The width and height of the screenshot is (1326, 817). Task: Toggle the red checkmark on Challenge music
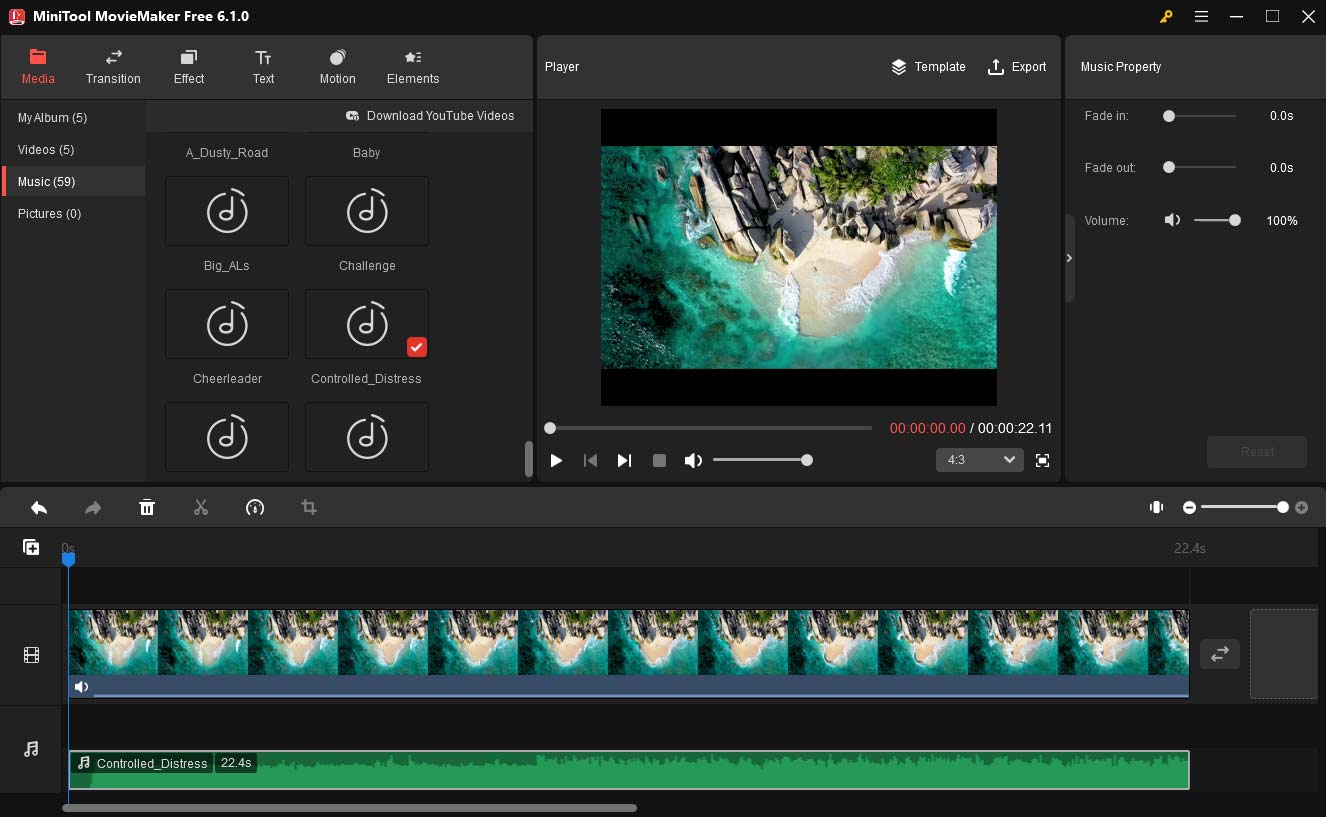click(x=417, y=347)
